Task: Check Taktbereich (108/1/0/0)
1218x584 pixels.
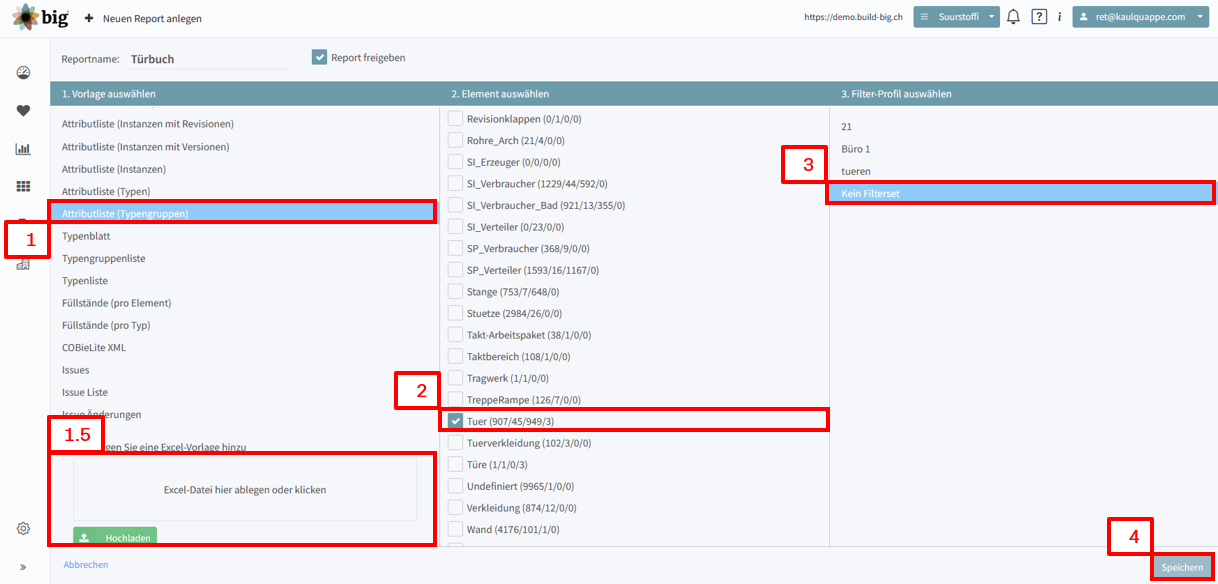Action: click(x=455, y=356)
